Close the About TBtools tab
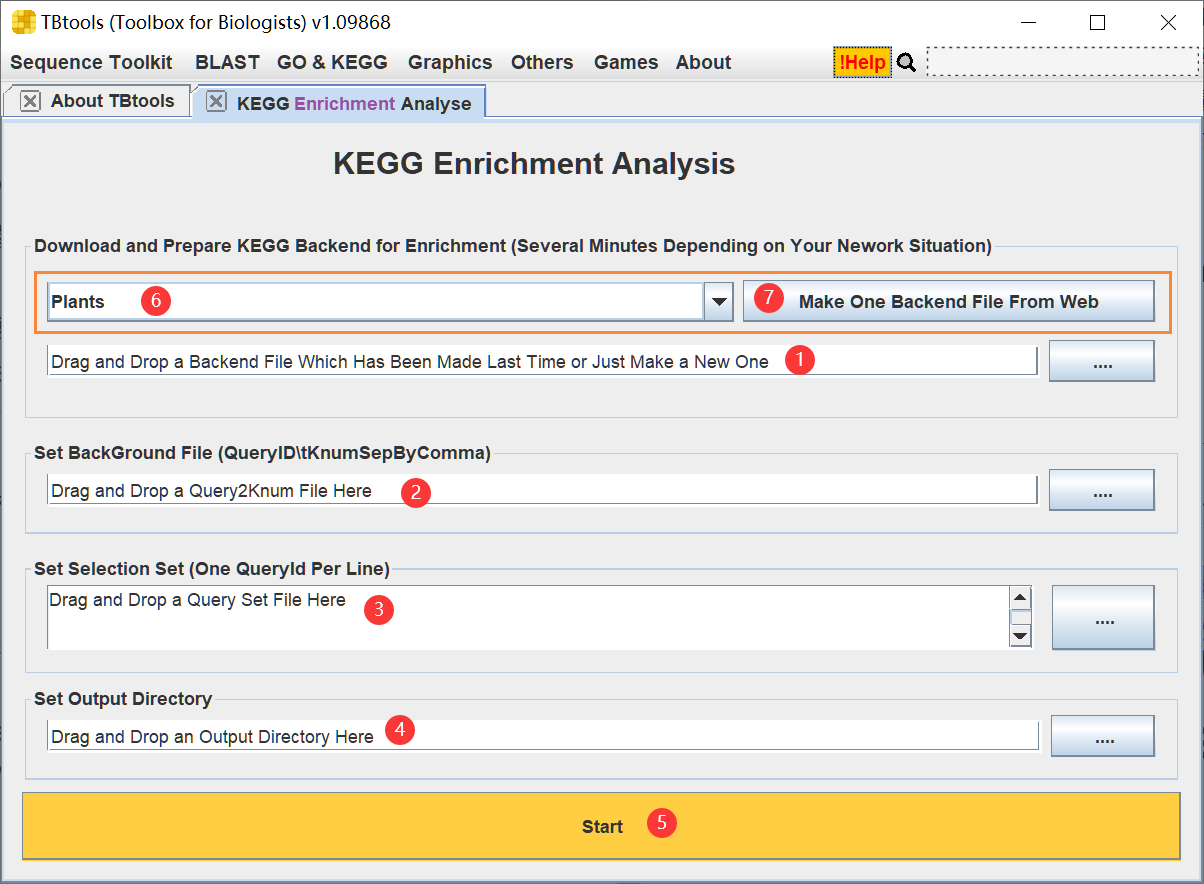The width and height of the screenshot is (1204, 884). click(30, 101)
